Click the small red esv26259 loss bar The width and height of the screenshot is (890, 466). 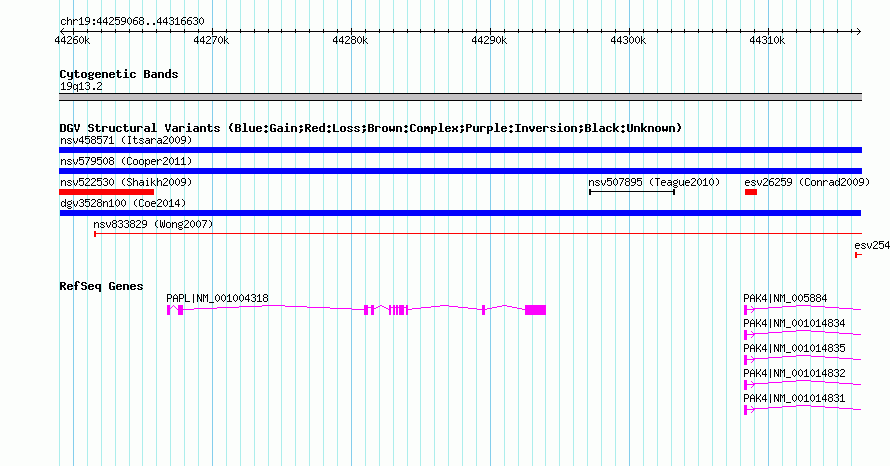pos(751,192)
